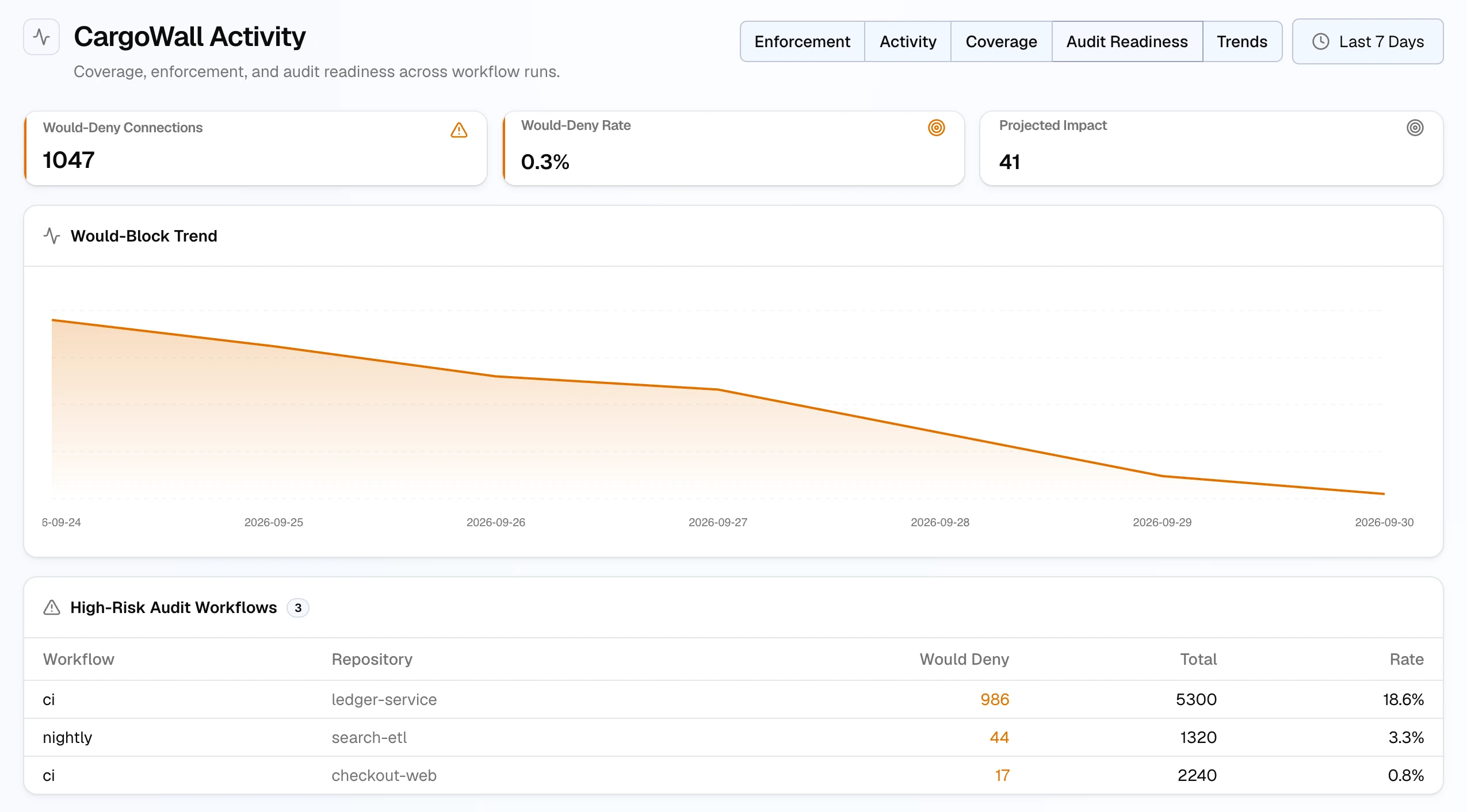This screenshot has height=812, width=1467.
Task: Click the 2026-09-30 axis label on the trend chart
Action: pyautogui.click(x=1384, y=522)
